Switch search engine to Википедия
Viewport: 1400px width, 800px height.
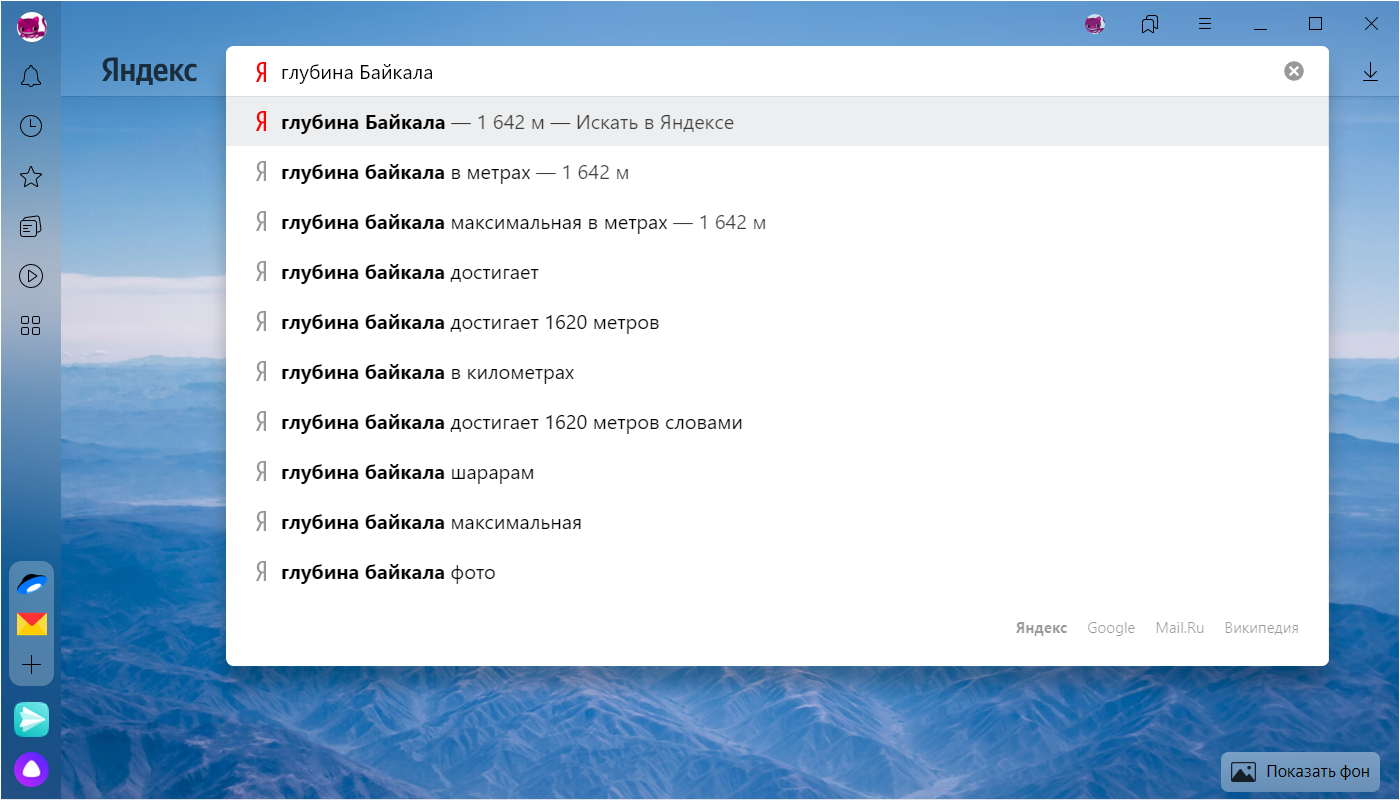coord(1261,628)
